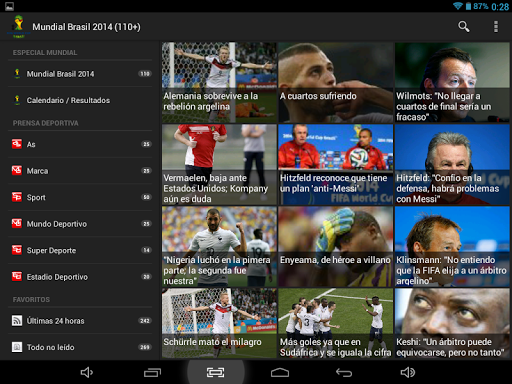Open Calendario / Resultados section
Viewport: 512px width, 384px height.
click(80, 100)
